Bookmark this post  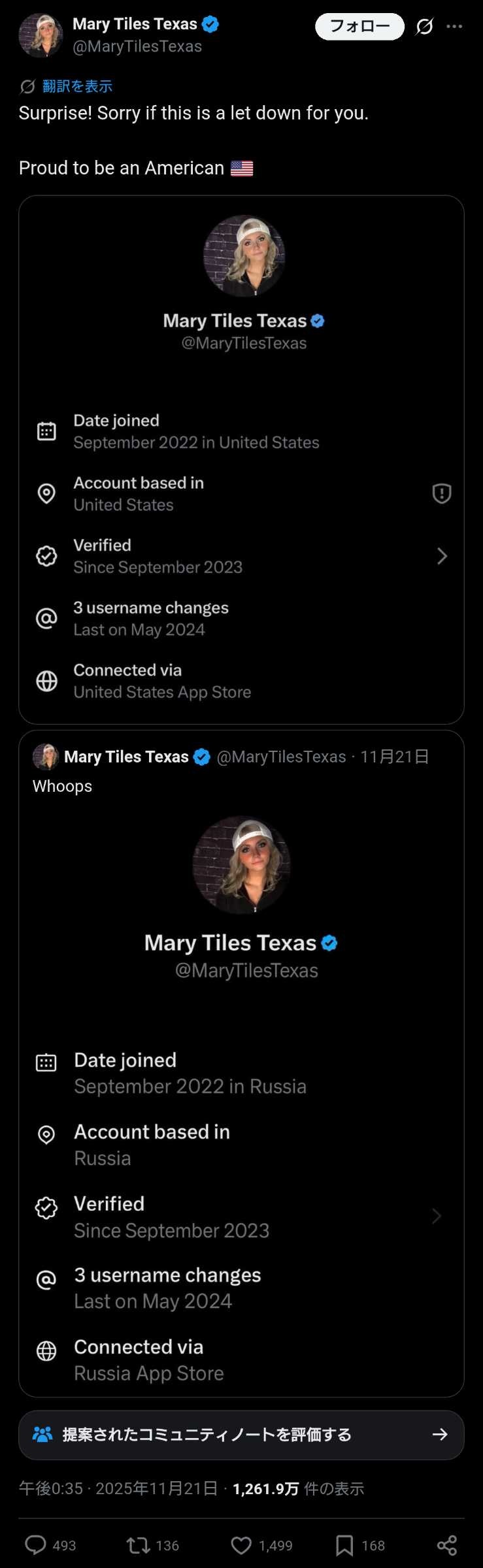click(344, 1544)
